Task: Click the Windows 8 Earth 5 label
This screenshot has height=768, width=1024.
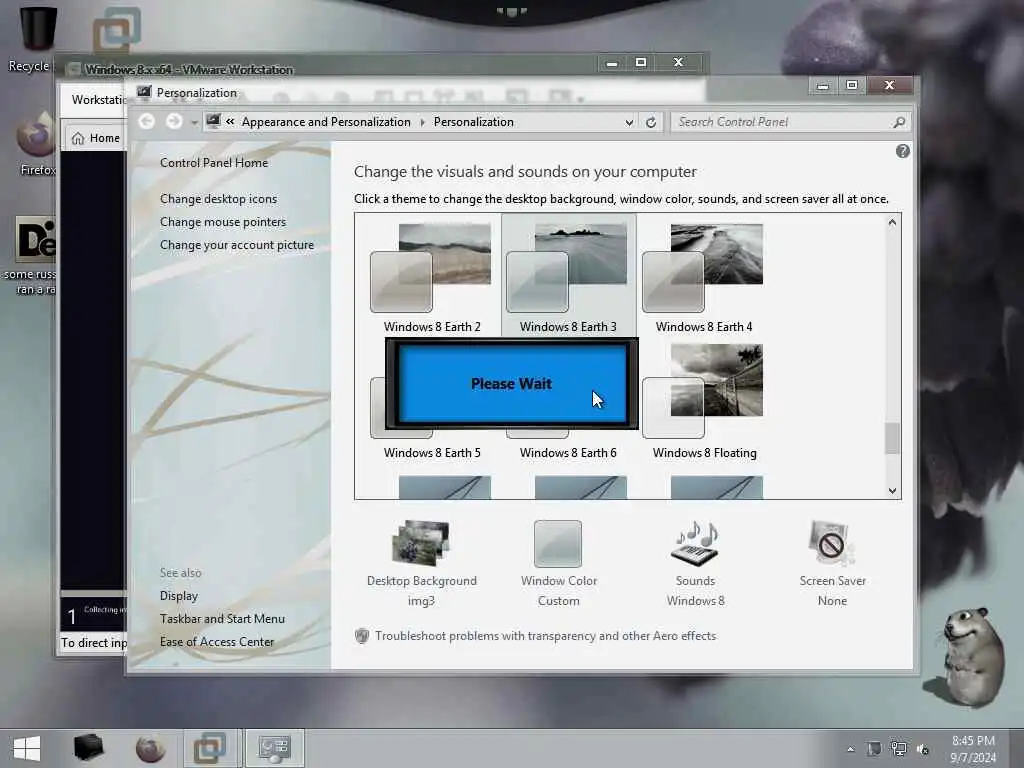Action: pyautogui.click(x=432, y=453)
